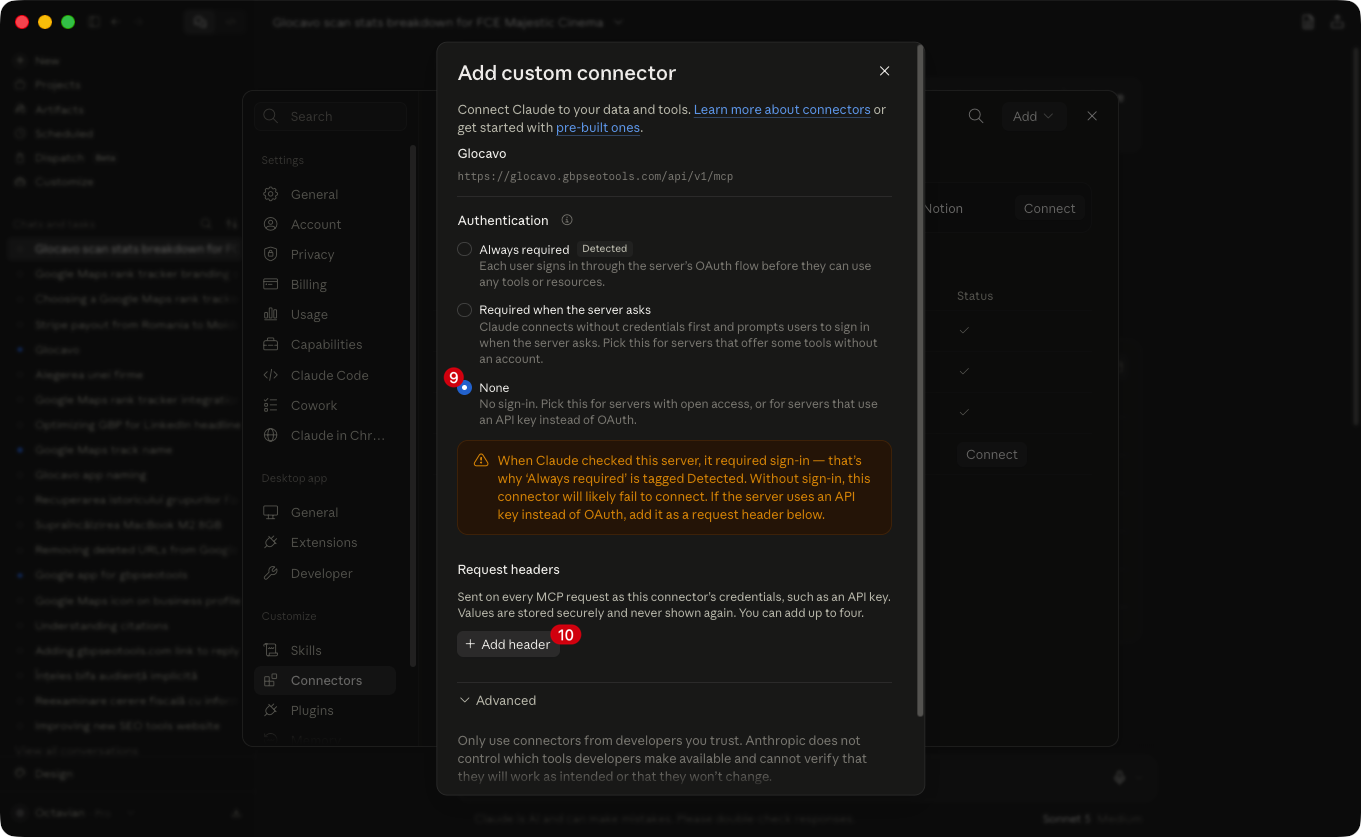This screenshot has width=1361, height=837.
Task: Select the 'Always required' authentication option
Action: [x=464, y=249]
